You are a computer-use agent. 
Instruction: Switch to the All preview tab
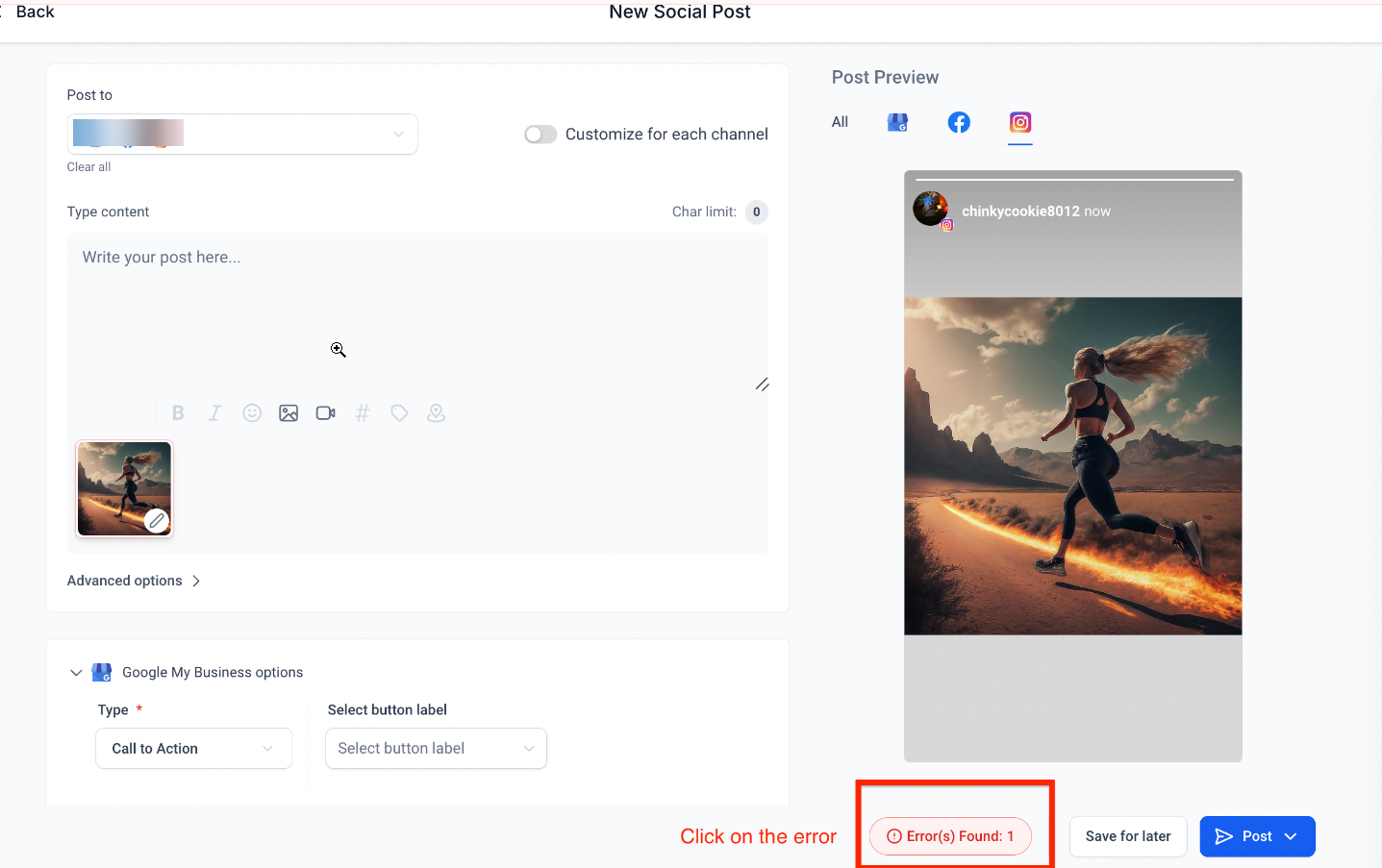tap(840, 122)
